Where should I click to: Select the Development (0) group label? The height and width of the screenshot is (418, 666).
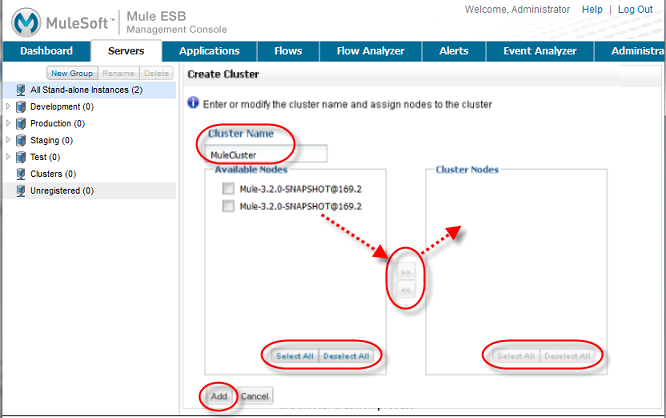click(62, 107)
